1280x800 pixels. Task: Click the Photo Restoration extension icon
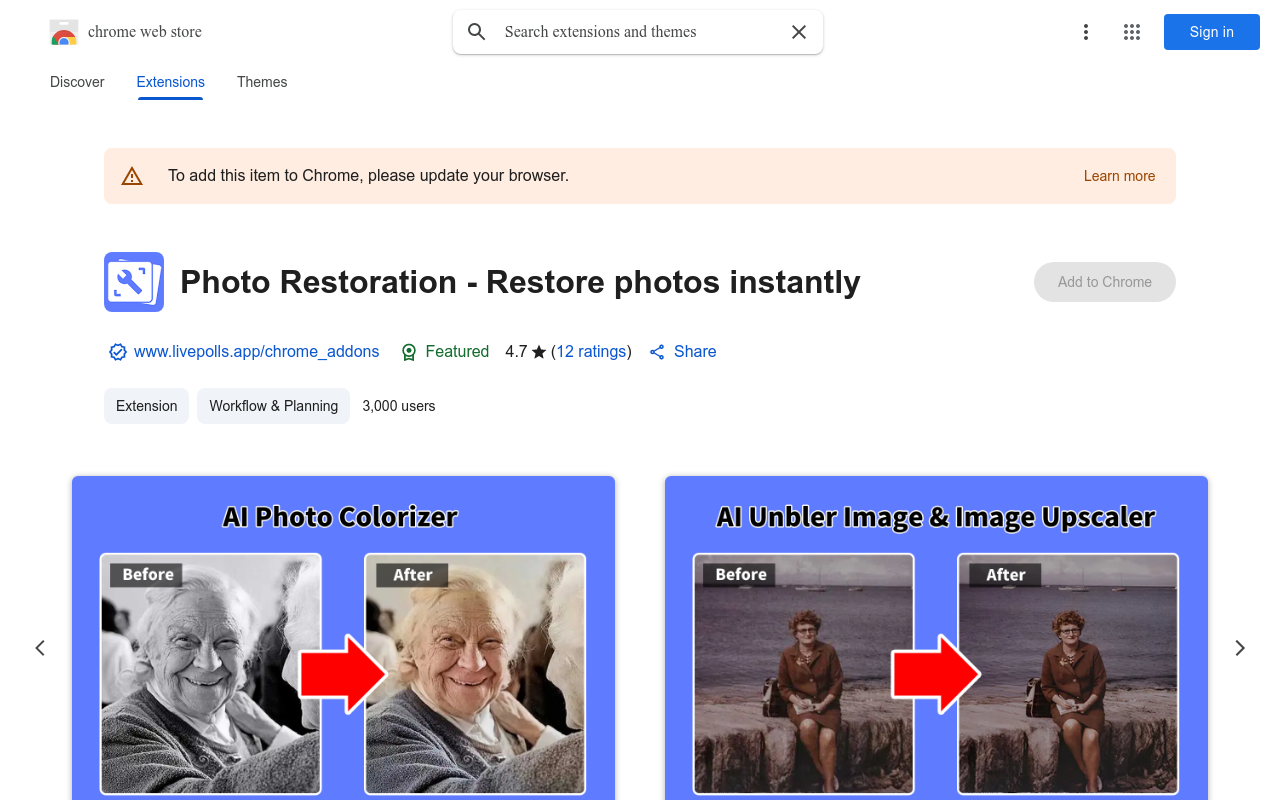tap(134, 282)
